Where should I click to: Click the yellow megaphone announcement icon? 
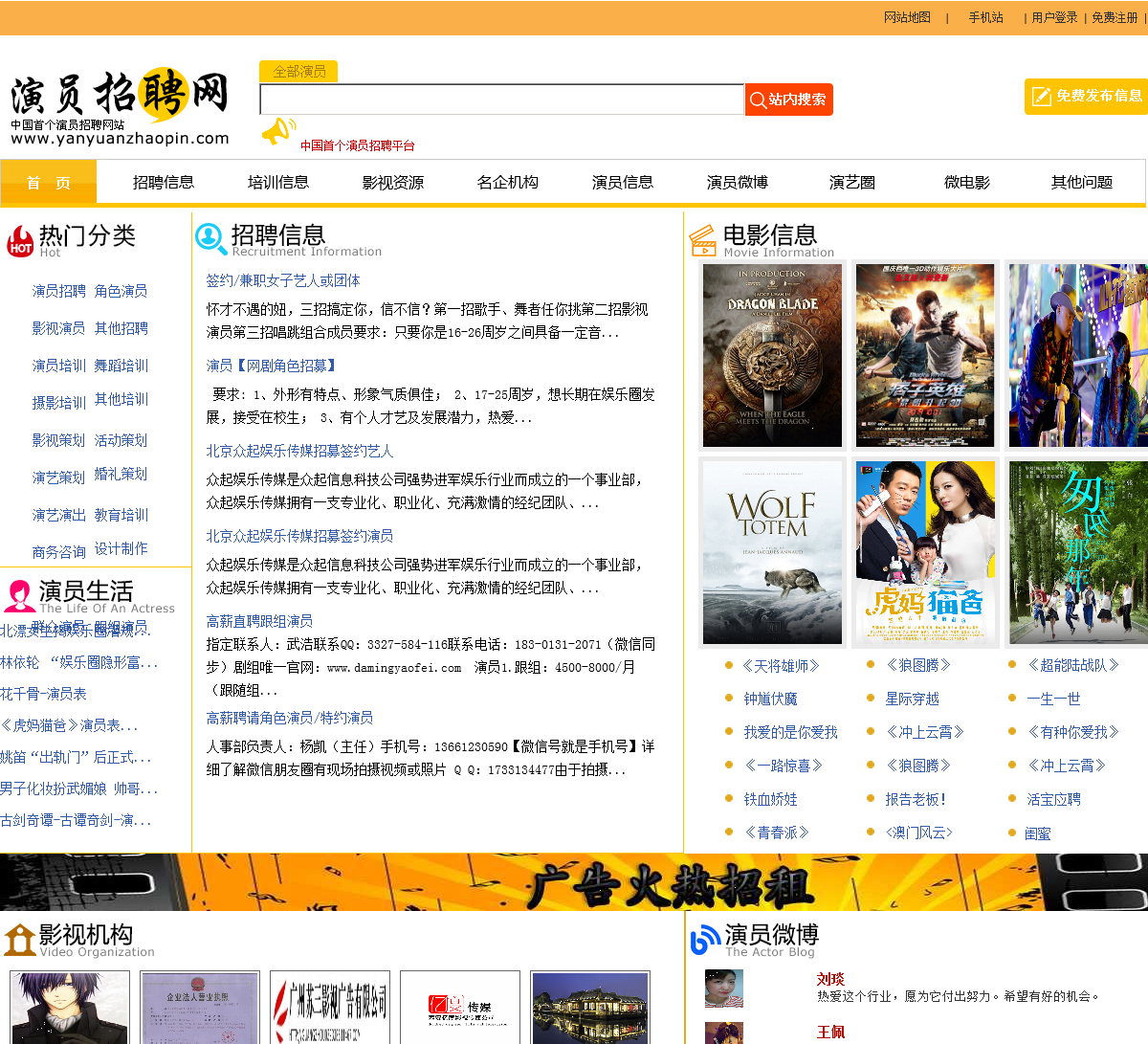pyautogui.click(x=278, y=132)
